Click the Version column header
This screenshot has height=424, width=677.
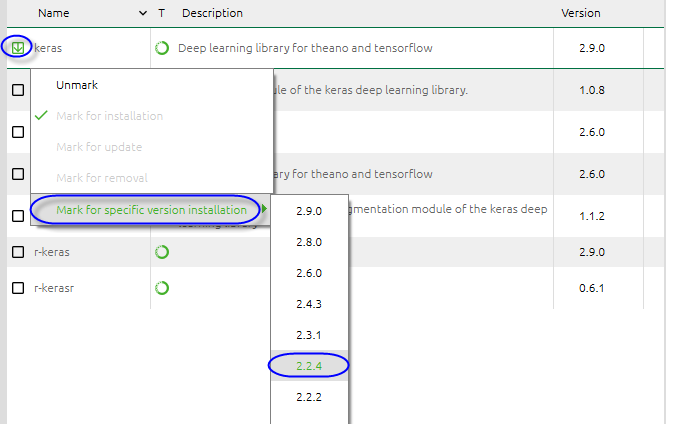click(x=581, y=13)
